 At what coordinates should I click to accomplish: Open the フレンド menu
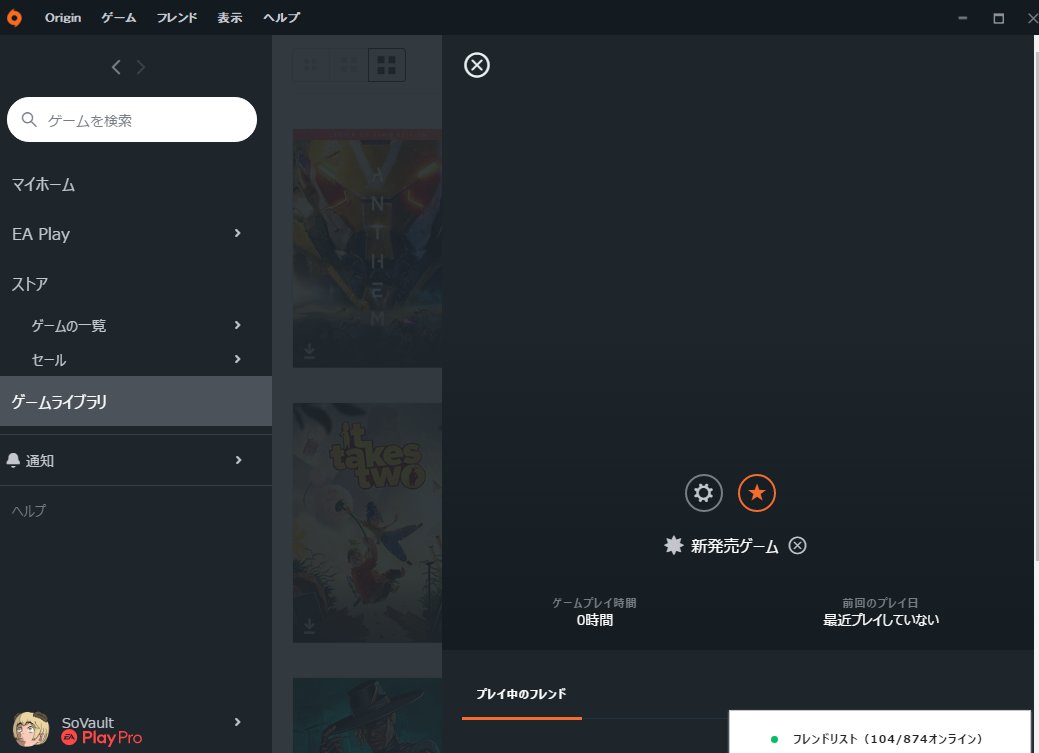(176, 17)
